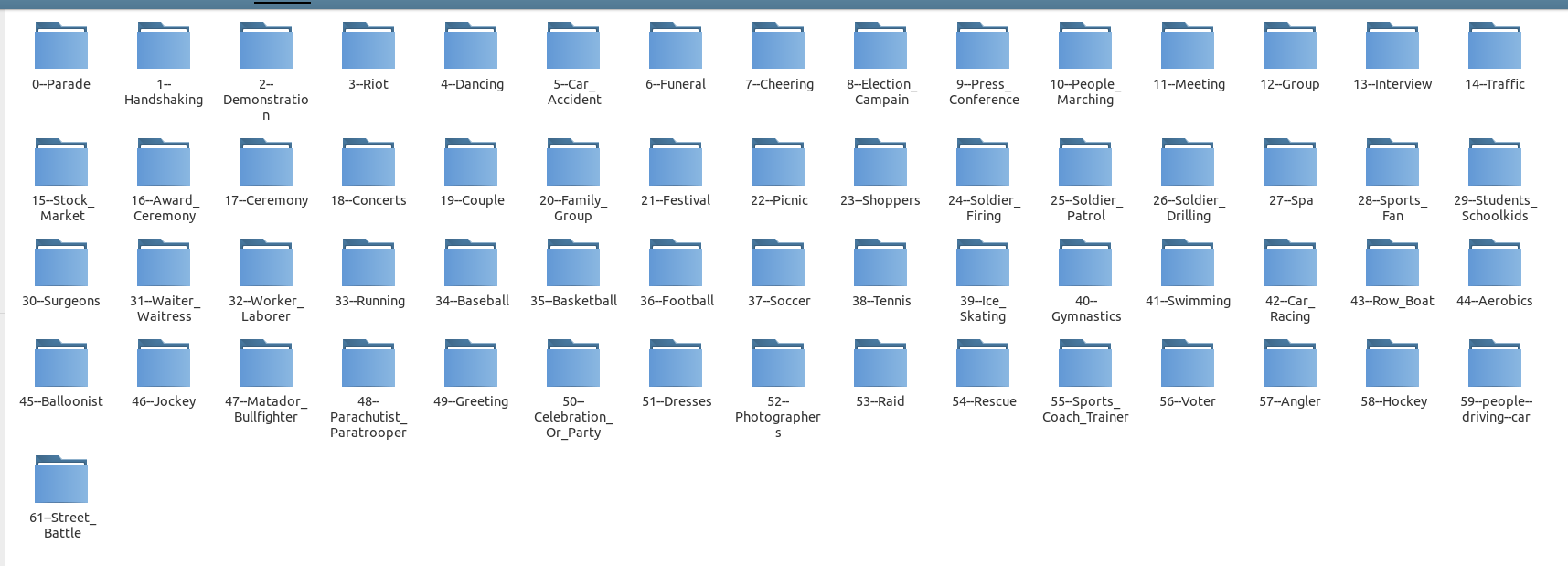
Task: Click the 38--Tennis folder name text
Action: [881, 301]
